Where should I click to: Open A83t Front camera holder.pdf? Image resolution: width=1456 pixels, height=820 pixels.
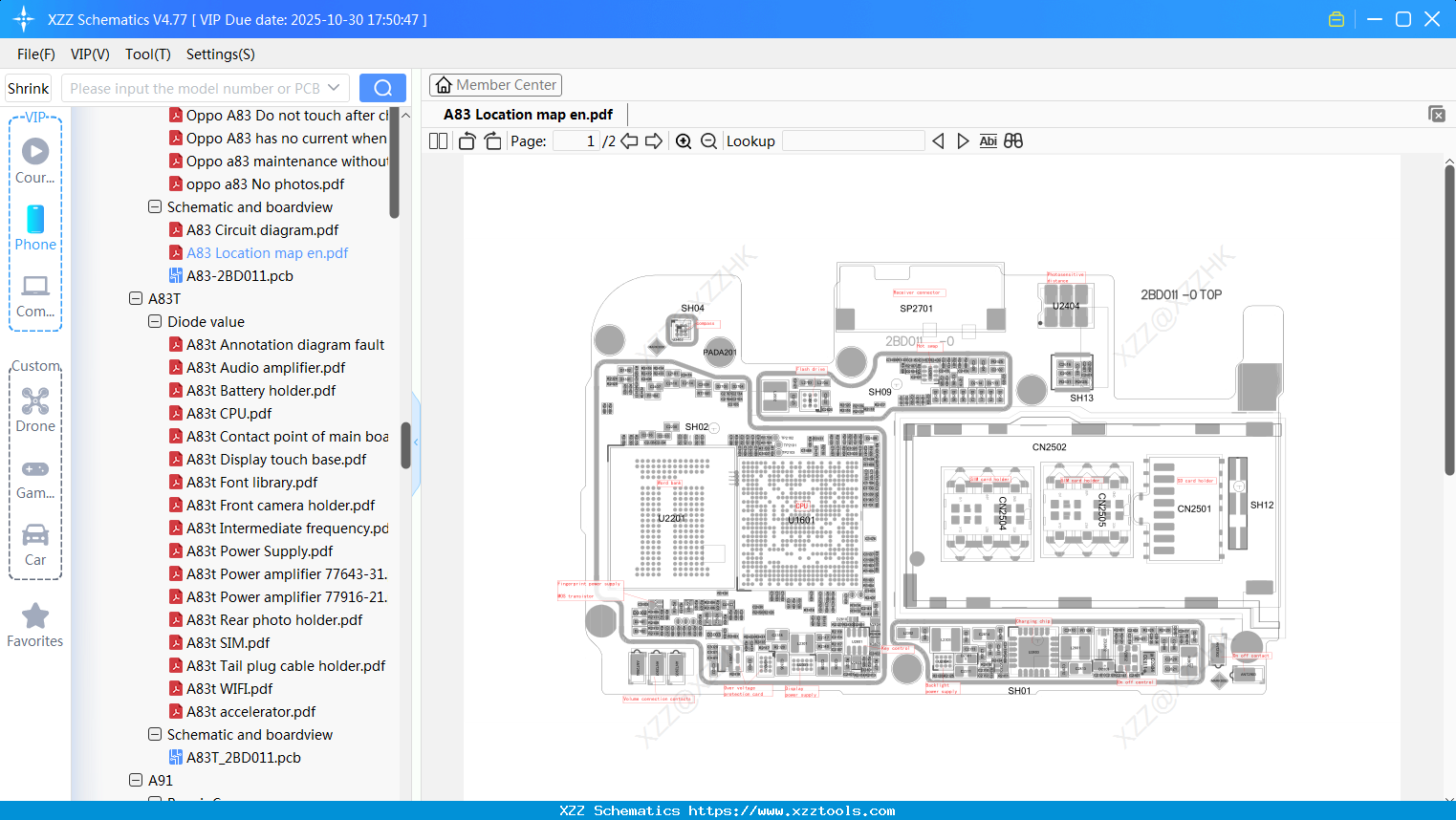click(x=280, y=506)
